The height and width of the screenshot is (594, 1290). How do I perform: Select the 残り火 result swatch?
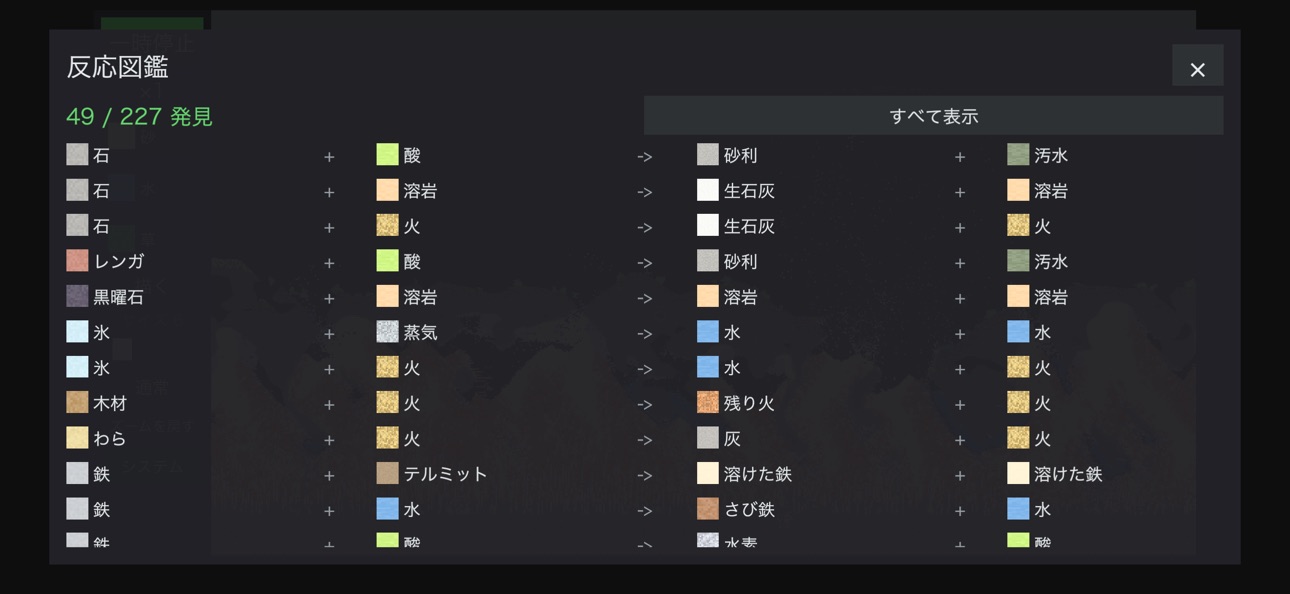[707, 403]
